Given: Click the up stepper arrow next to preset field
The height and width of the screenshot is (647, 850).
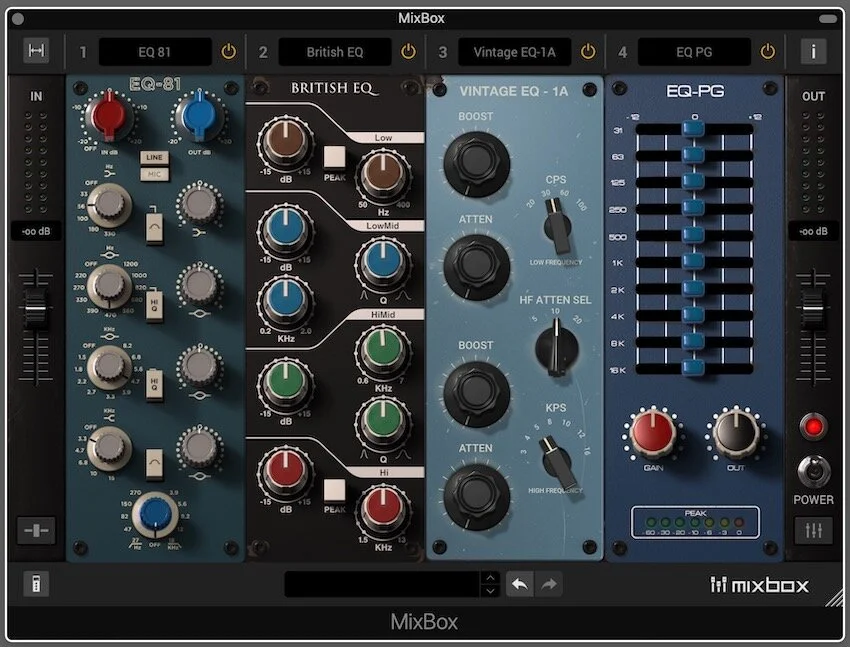Looking at the screenshot, I should [x=489, y=577].
